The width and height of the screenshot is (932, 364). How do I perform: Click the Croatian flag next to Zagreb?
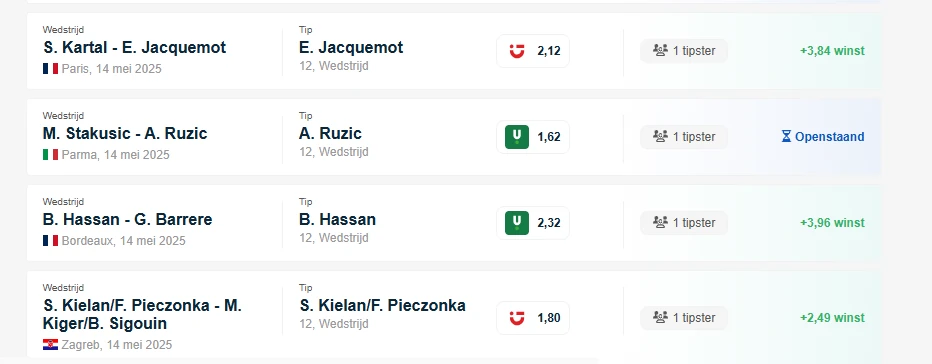click(50, 344)
